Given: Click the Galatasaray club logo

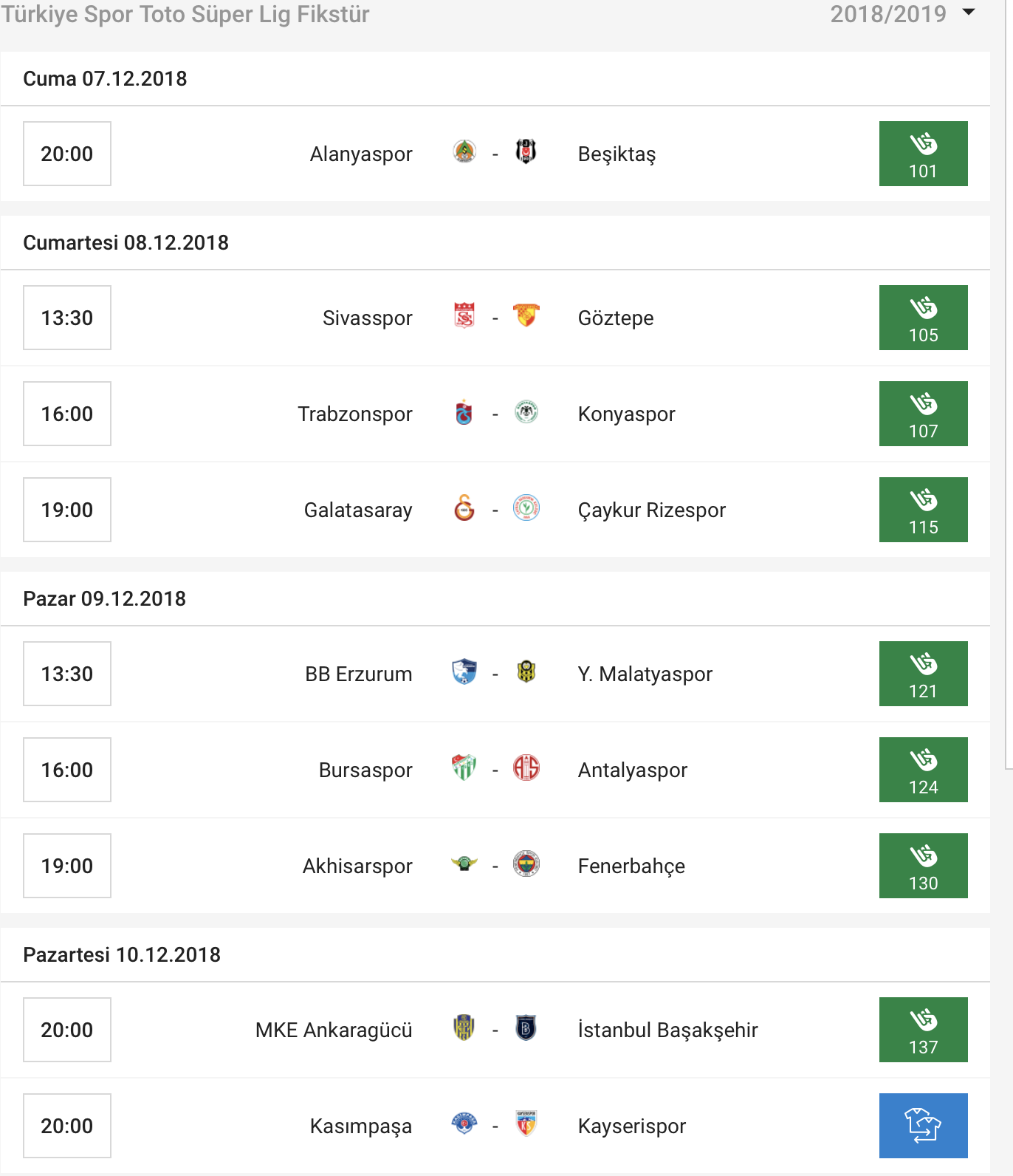Looking at the screenshot, I should point(464,508).
